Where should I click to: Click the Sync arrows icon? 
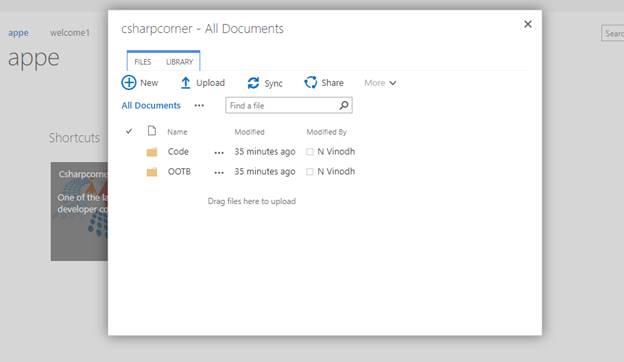point(254,83)
